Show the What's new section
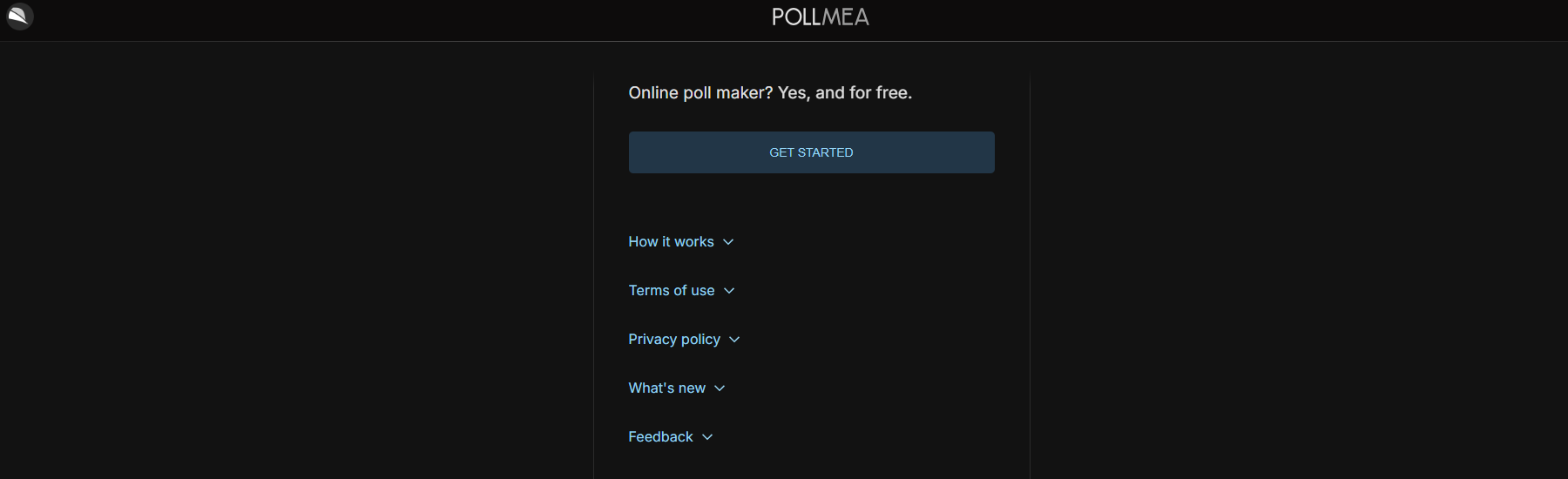 [x=677, y=388]
